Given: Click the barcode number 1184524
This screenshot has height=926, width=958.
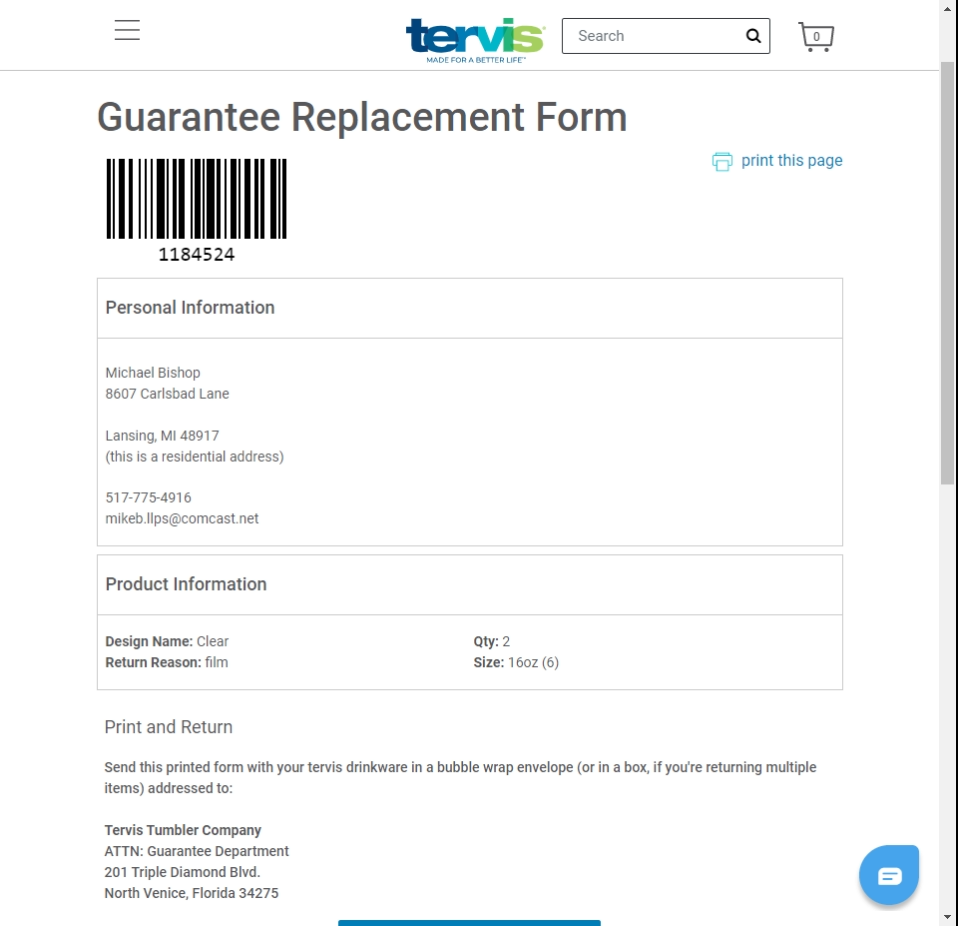Looking at the screenshot, I should coord(197,255).
